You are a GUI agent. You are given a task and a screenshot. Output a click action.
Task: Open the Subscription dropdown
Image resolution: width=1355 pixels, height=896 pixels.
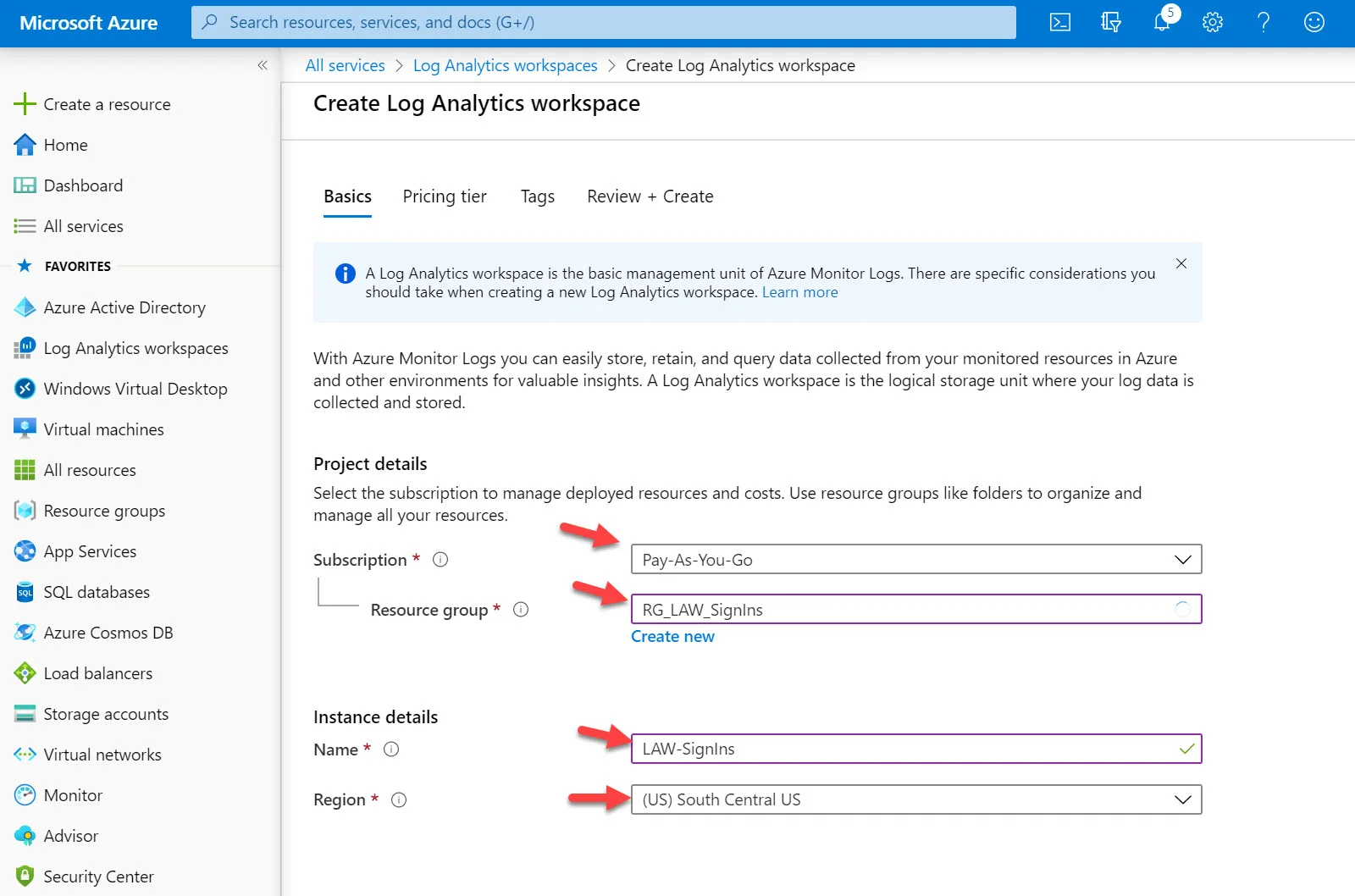pos(916,560)
